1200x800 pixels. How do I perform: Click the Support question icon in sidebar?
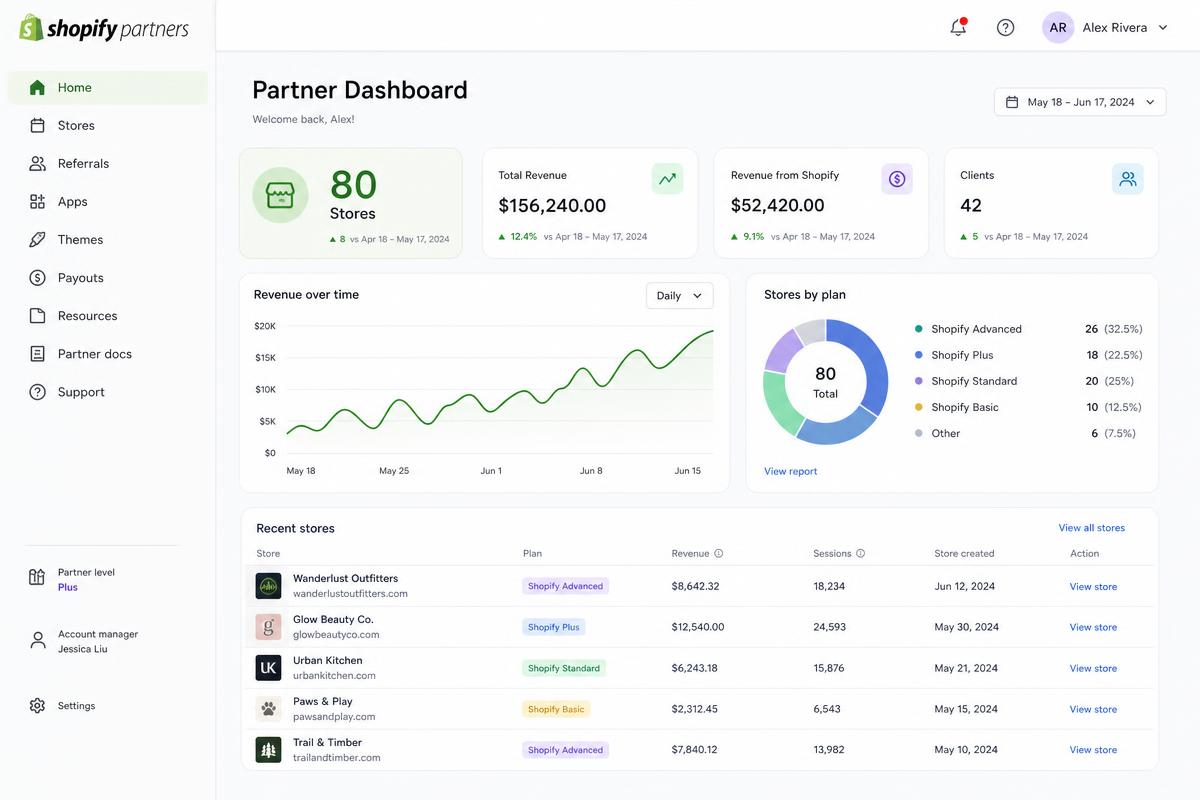click(x=37, y=392)
